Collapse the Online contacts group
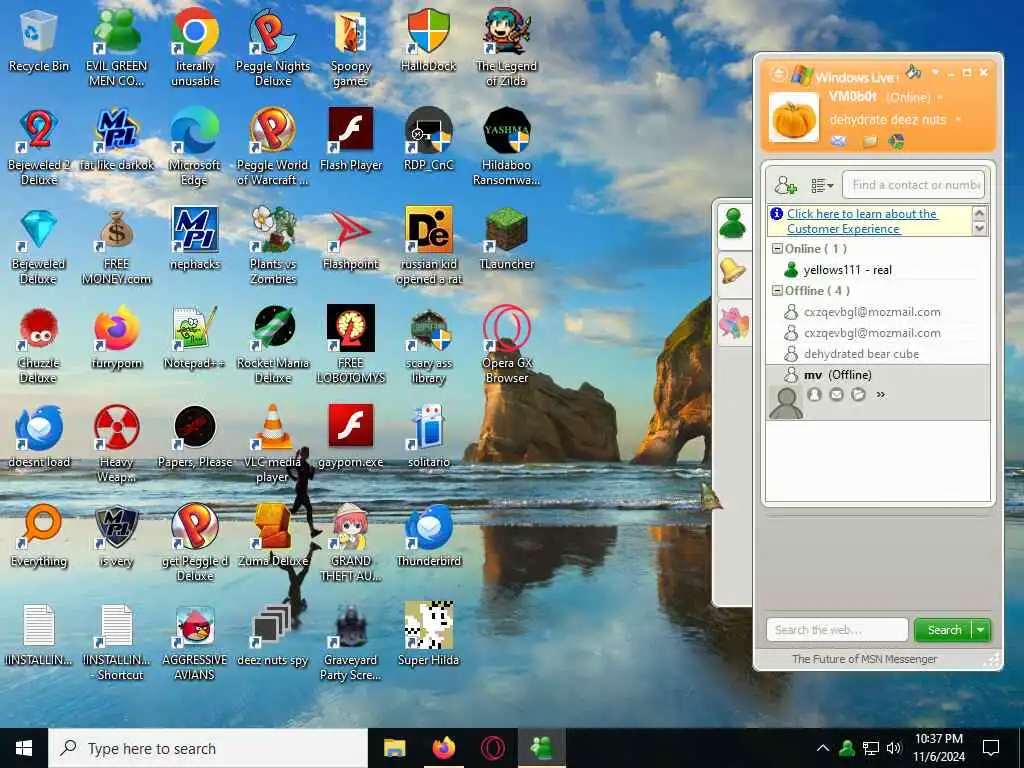 (x=777, y=249)
